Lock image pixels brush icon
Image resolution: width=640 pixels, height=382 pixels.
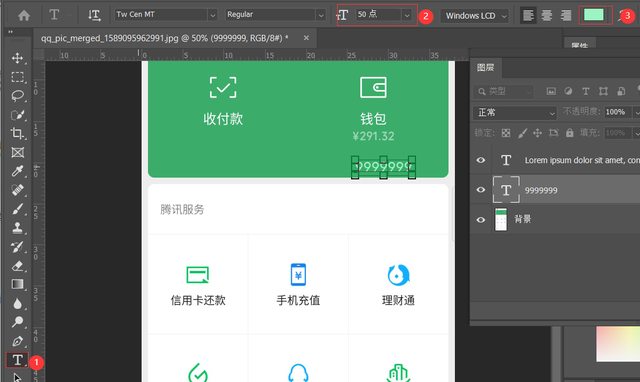522,133
